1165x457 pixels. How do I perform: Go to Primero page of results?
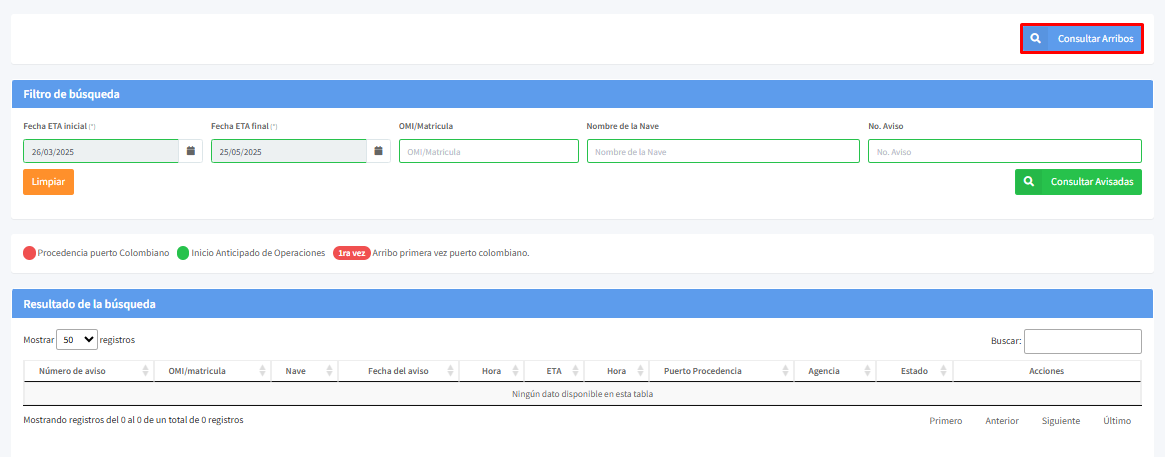(x=945, y=421)
